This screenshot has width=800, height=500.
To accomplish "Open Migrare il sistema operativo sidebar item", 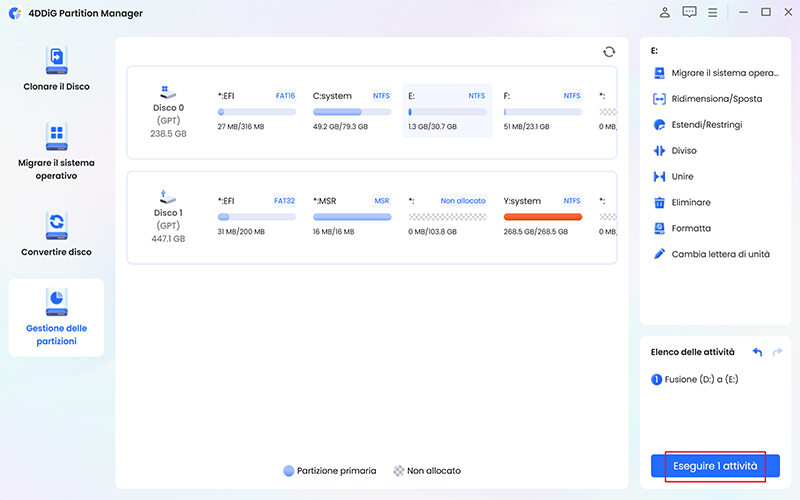I will pos(57,151).
